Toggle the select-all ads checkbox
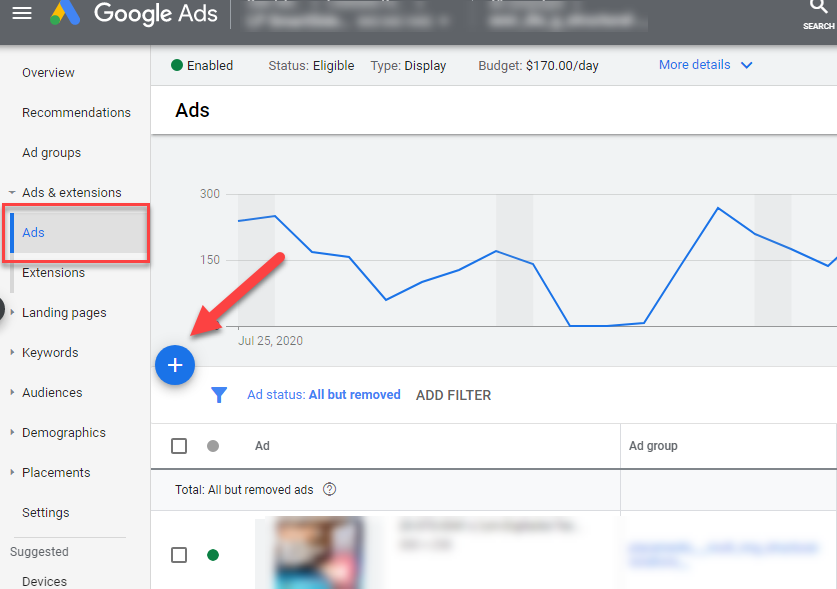Viewport: 837px width, 589px height. coord(179,446)
